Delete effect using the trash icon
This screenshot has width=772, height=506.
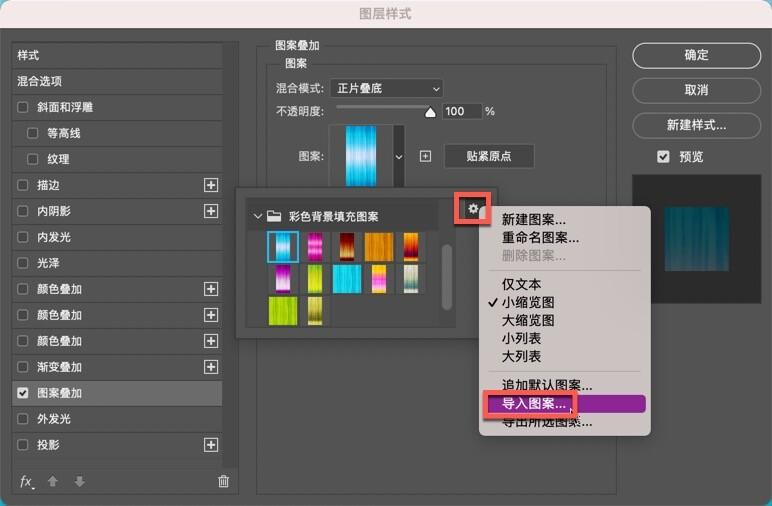[224, 481]
